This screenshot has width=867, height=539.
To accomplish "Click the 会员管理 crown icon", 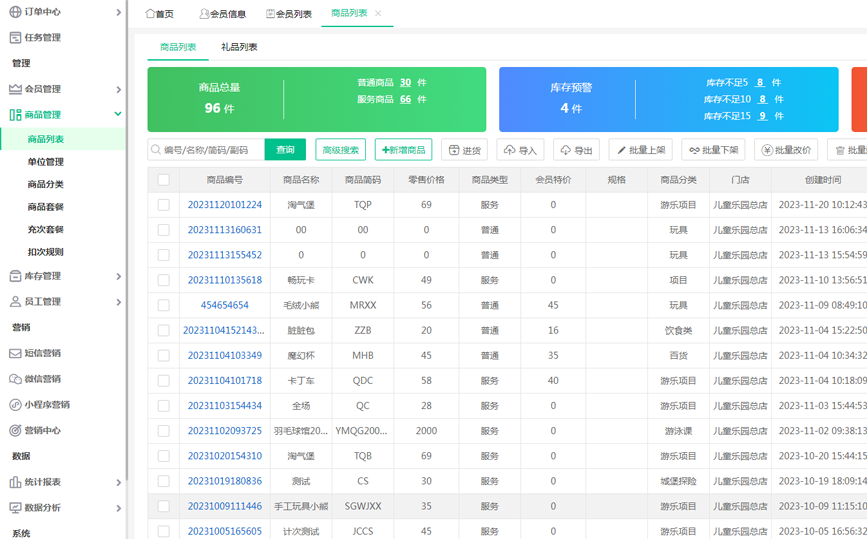I will coord(15,89).
